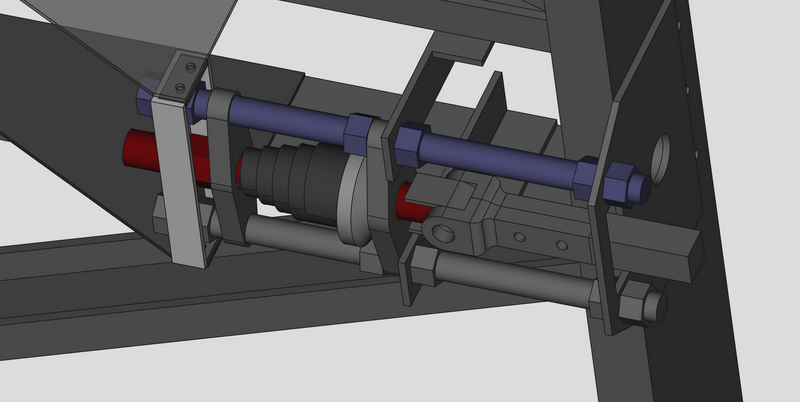800x402 pixels.
Task: Select the red rod entering the clevis
Action: 411,203
